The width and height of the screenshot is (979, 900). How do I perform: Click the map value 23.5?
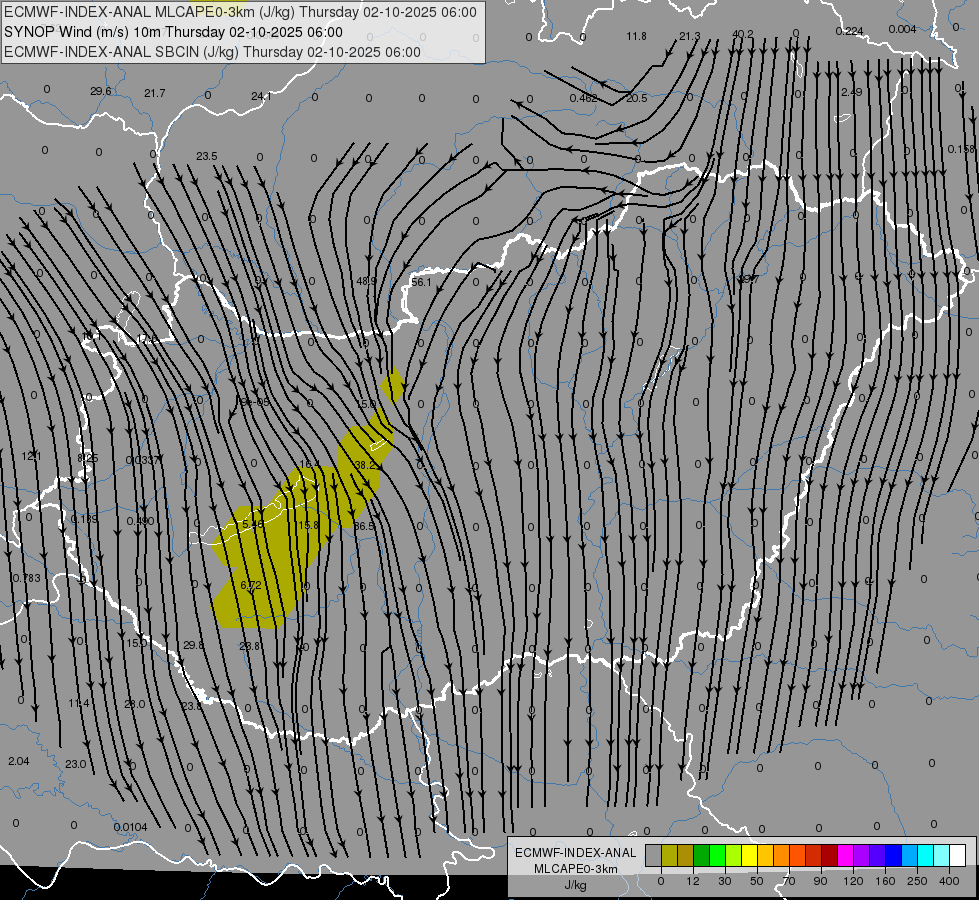(207, 156)
